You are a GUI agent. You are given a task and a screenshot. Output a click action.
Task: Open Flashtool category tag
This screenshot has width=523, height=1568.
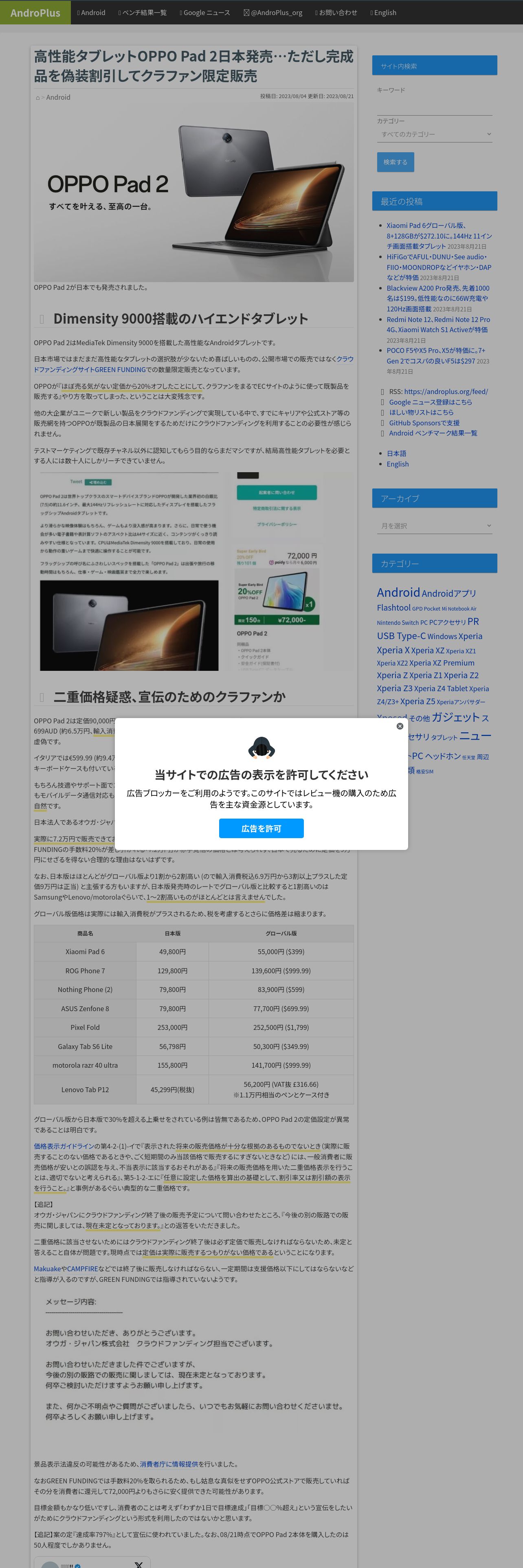(393, 607)
